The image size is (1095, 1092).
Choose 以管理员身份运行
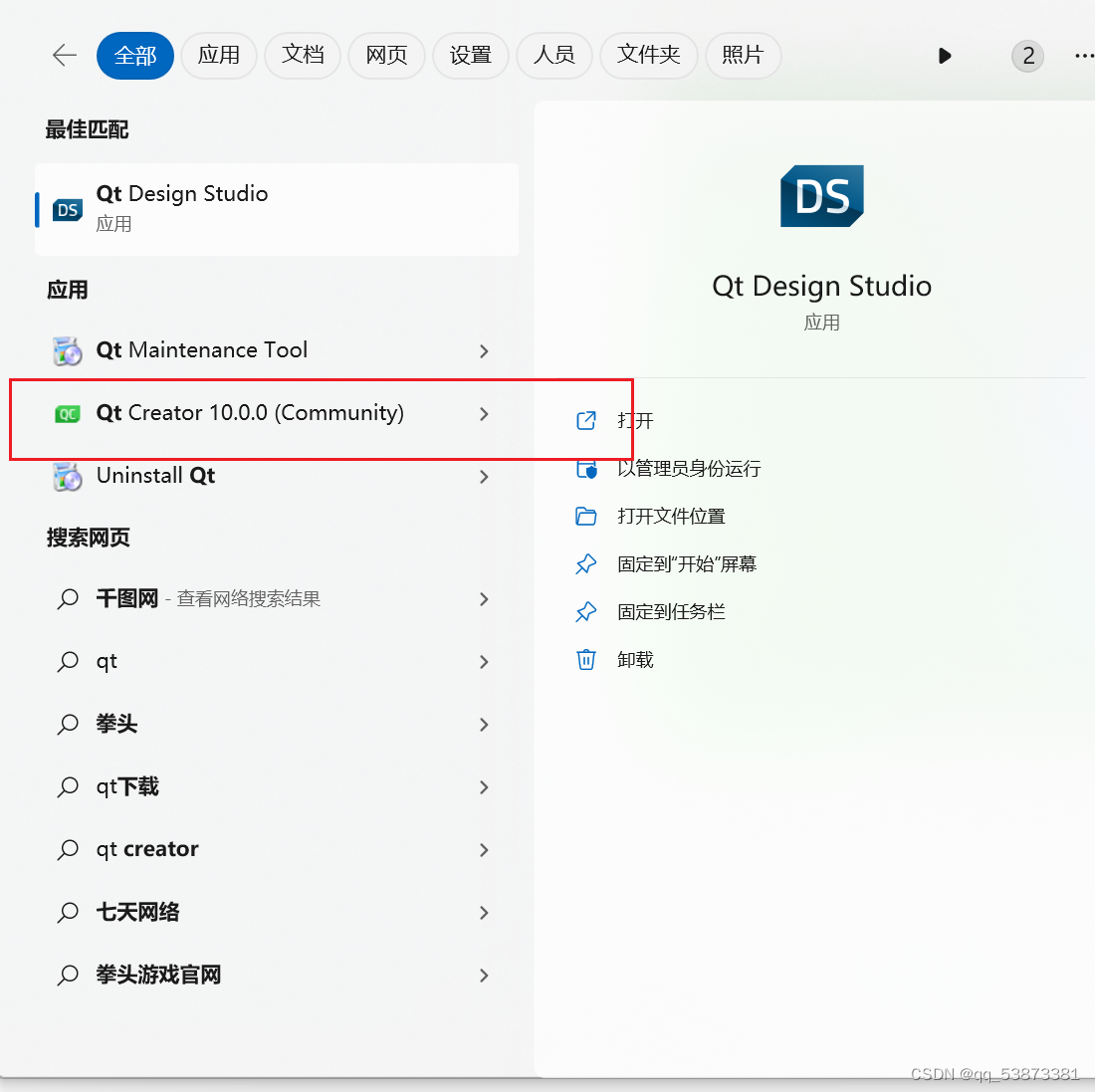coord(688,469)
